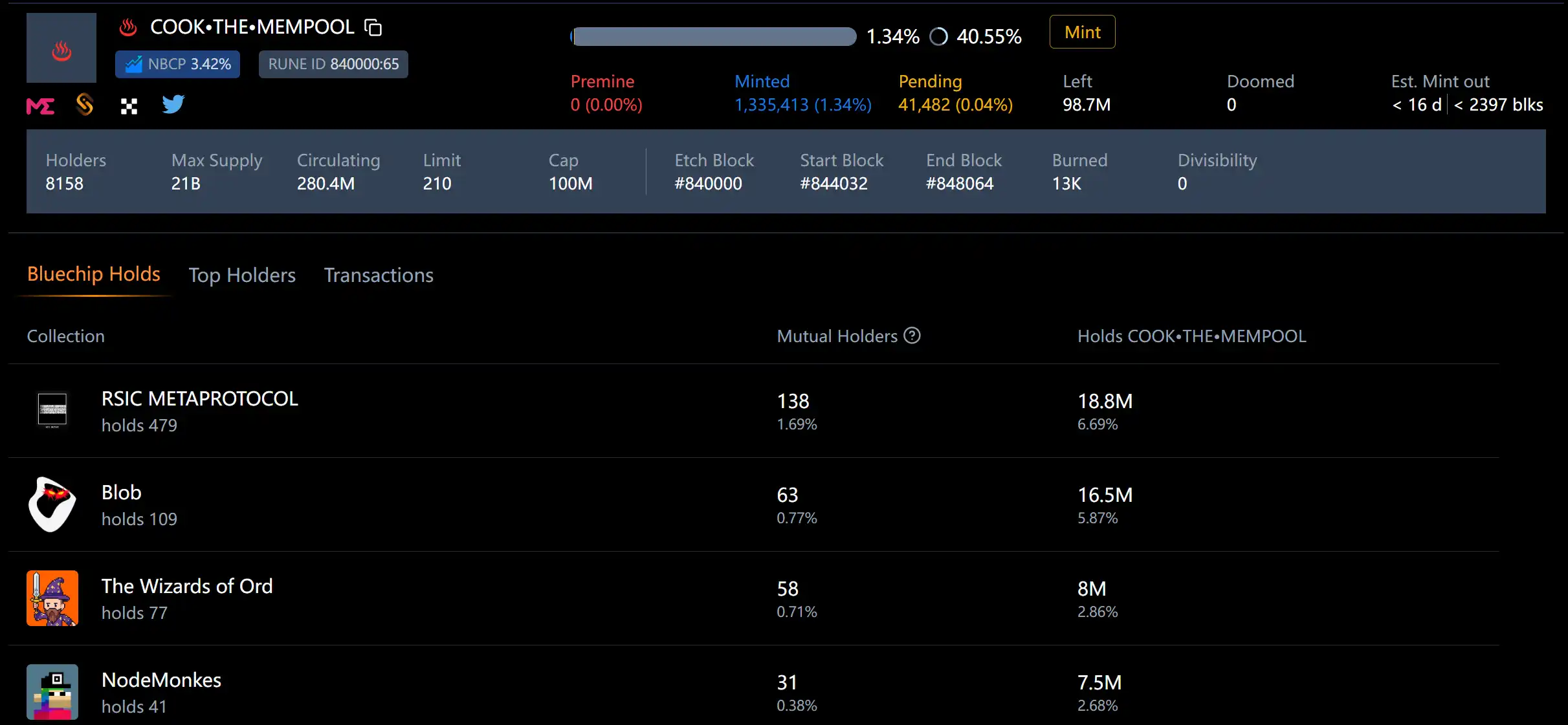1568x725 pixels.
Task: Click the NBCP chart icon badge
Action: [x=178, y=64]
